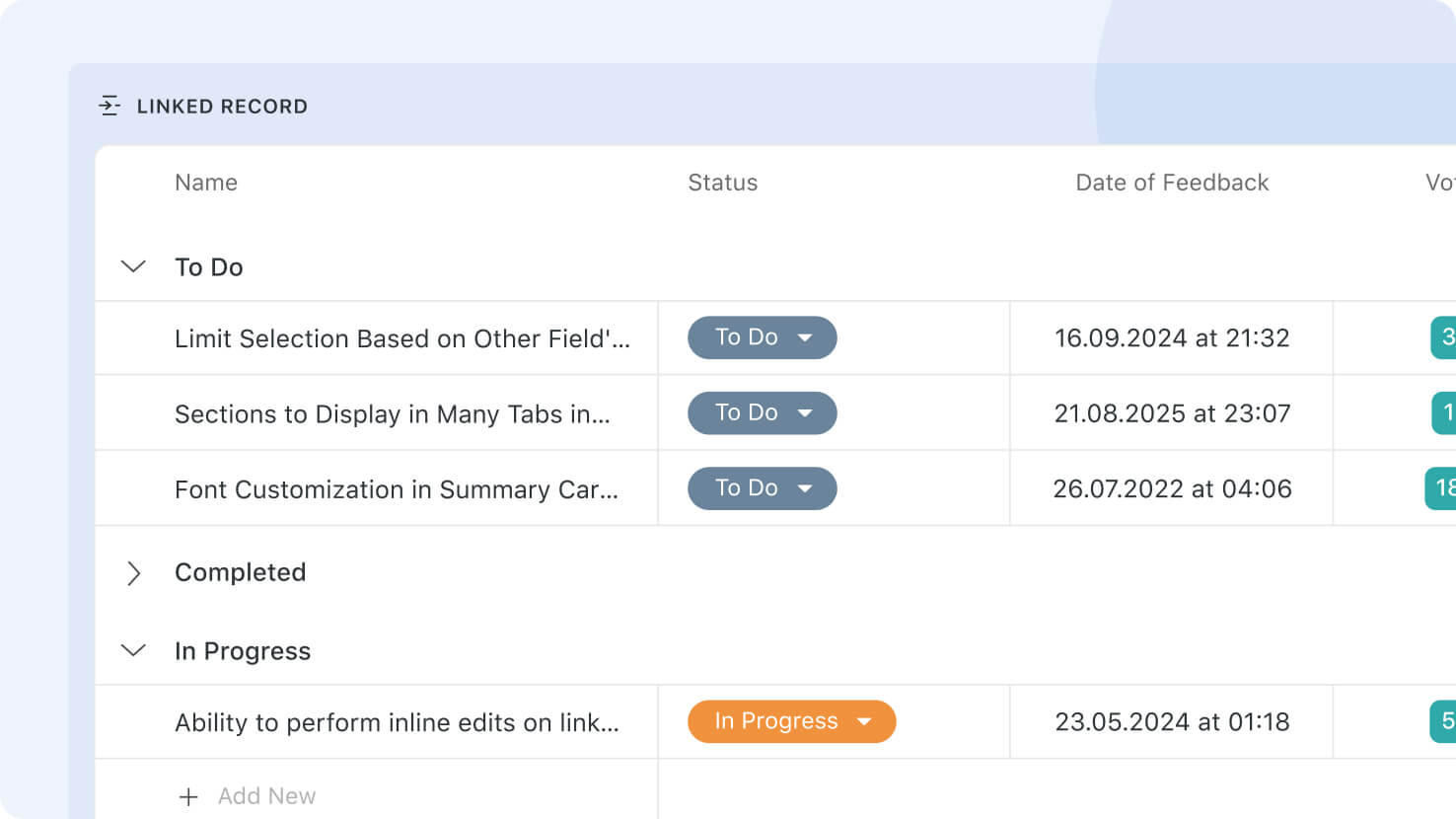
Task: Click the In Progress group label
Action: click(x=243, y=651)
